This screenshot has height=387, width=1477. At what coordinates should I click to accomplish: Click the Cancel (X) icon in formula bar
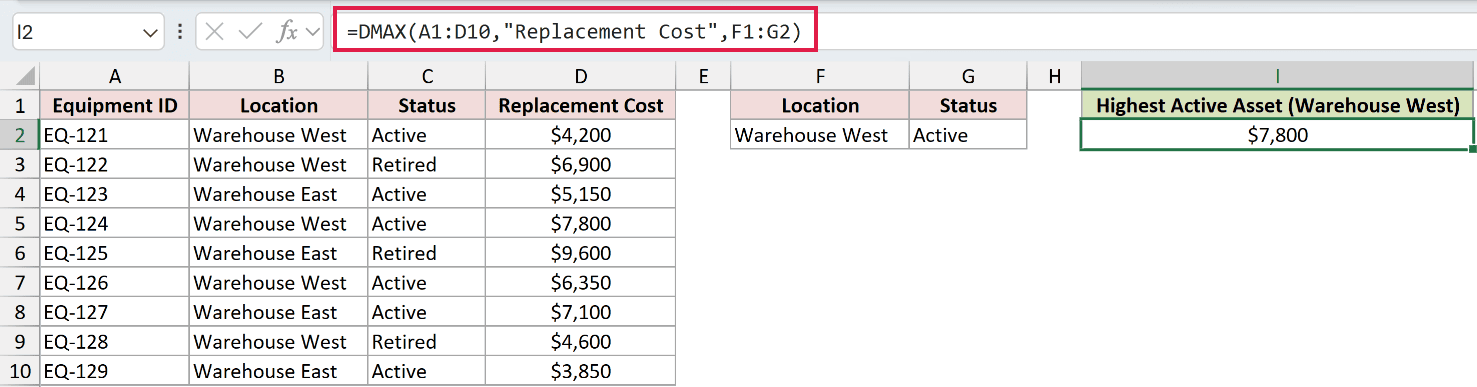(x=214, y=31)
